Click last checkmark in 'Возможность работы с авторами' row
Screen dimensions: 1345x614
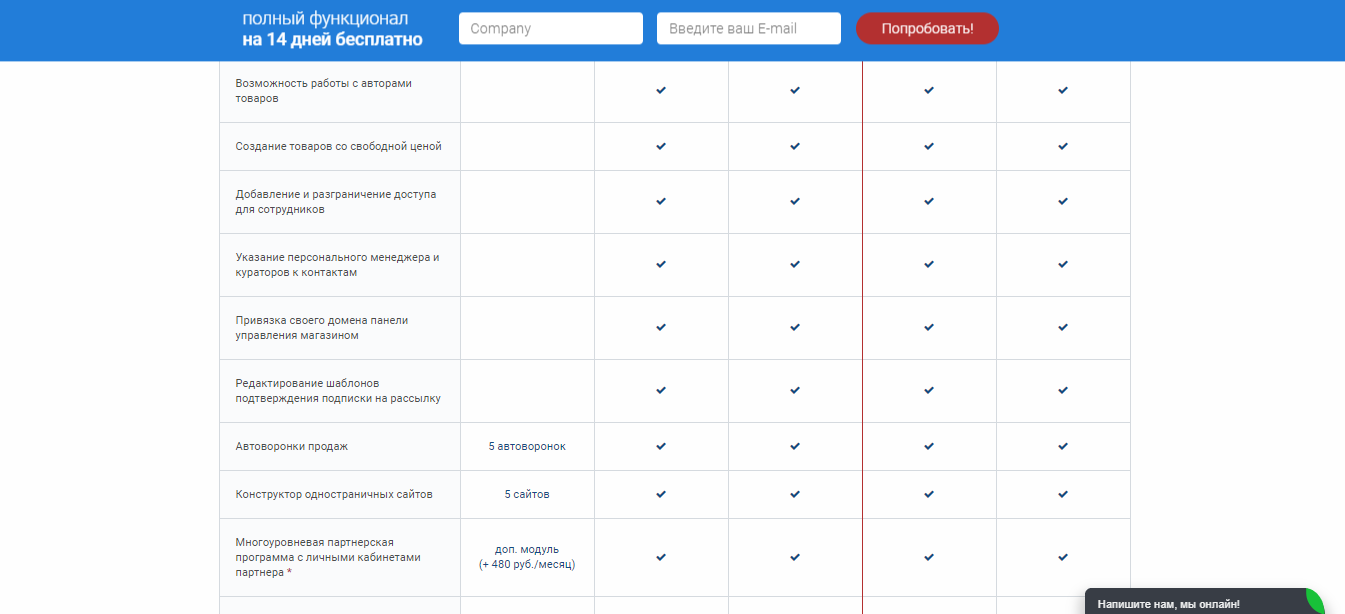[1063, 91]
